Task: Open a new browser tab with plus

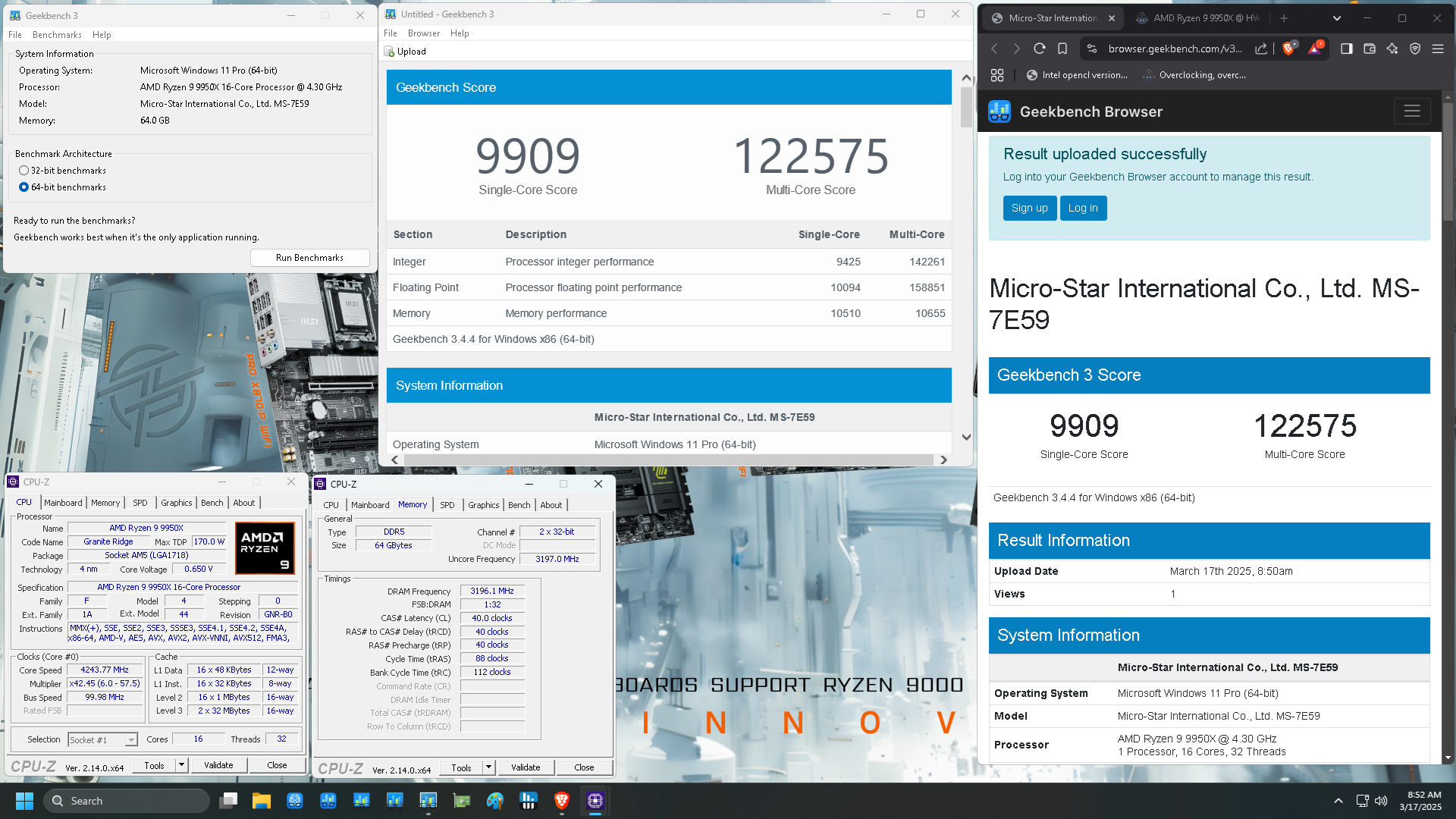Action: 1284,18
